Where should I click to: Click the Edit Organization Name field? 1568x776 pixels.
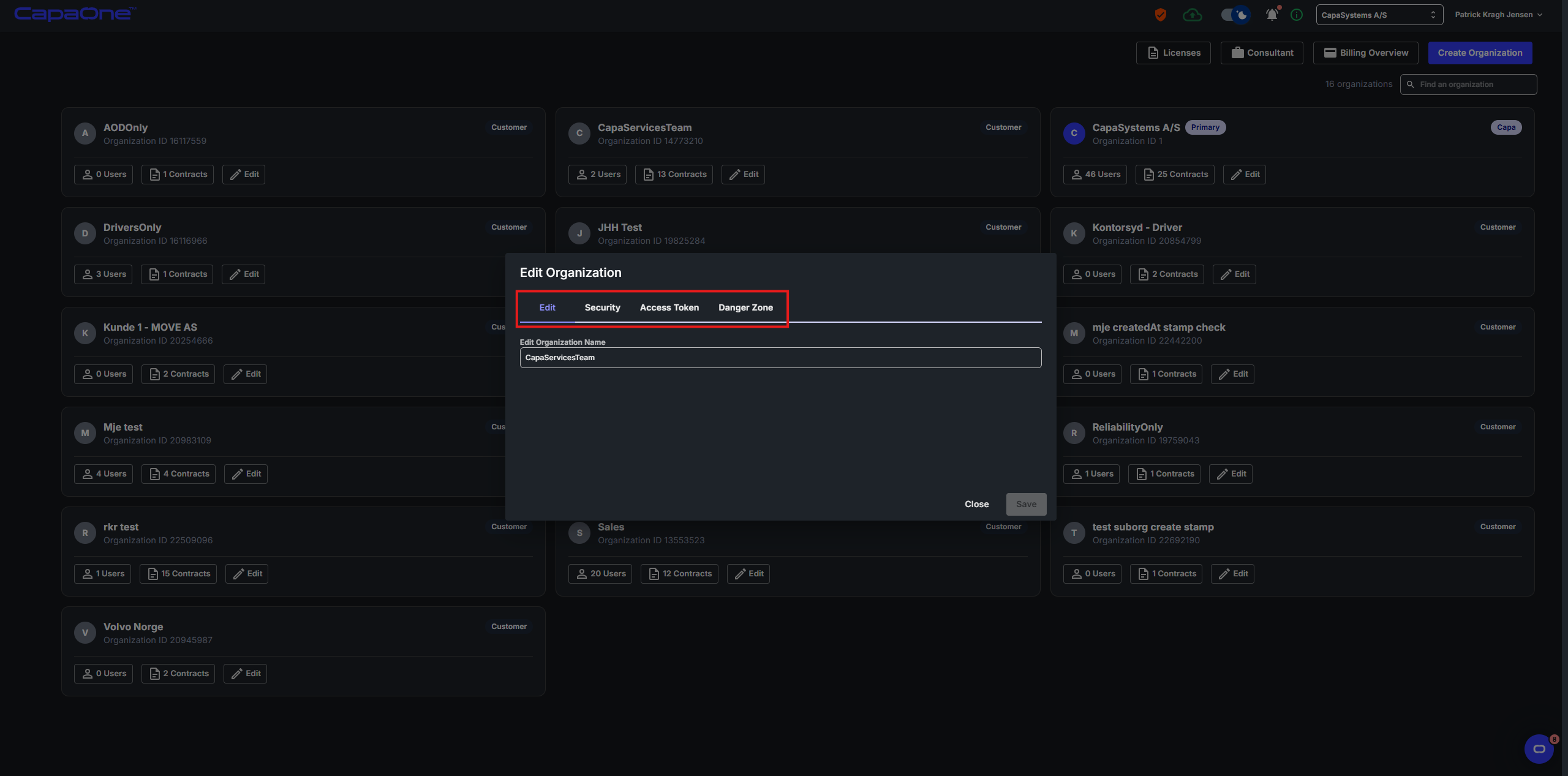(780, 358)
